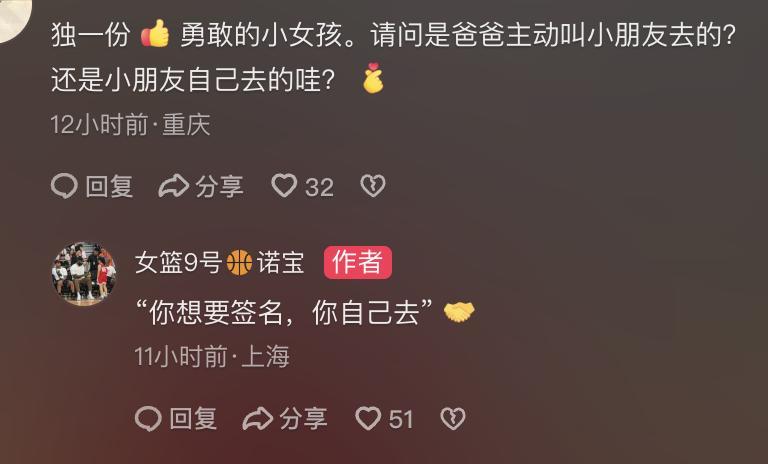
Task: Tap 回复 text under the first comment
Action: pos(109,186)
